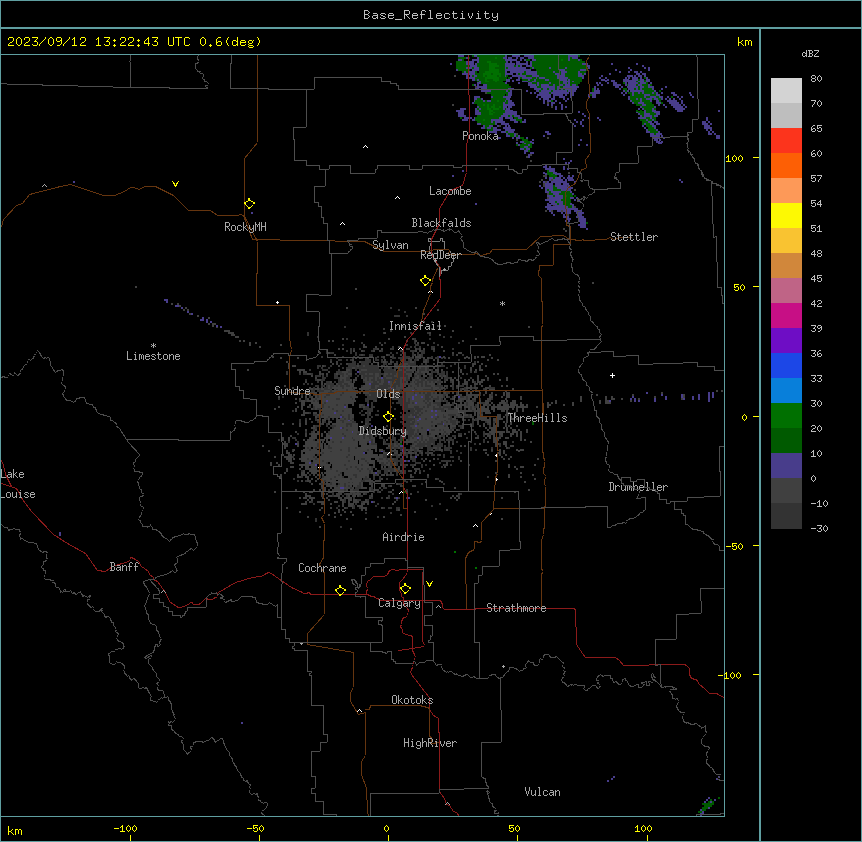The image size is (862, 842).
Task: Select the RedDeer city label
Action: click(440, 255)
